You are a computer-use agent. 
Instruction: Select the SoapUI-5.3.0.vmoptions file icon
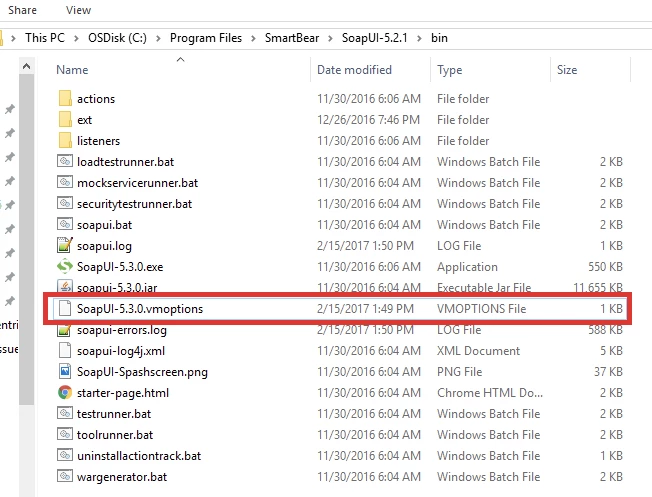[65, 308]
